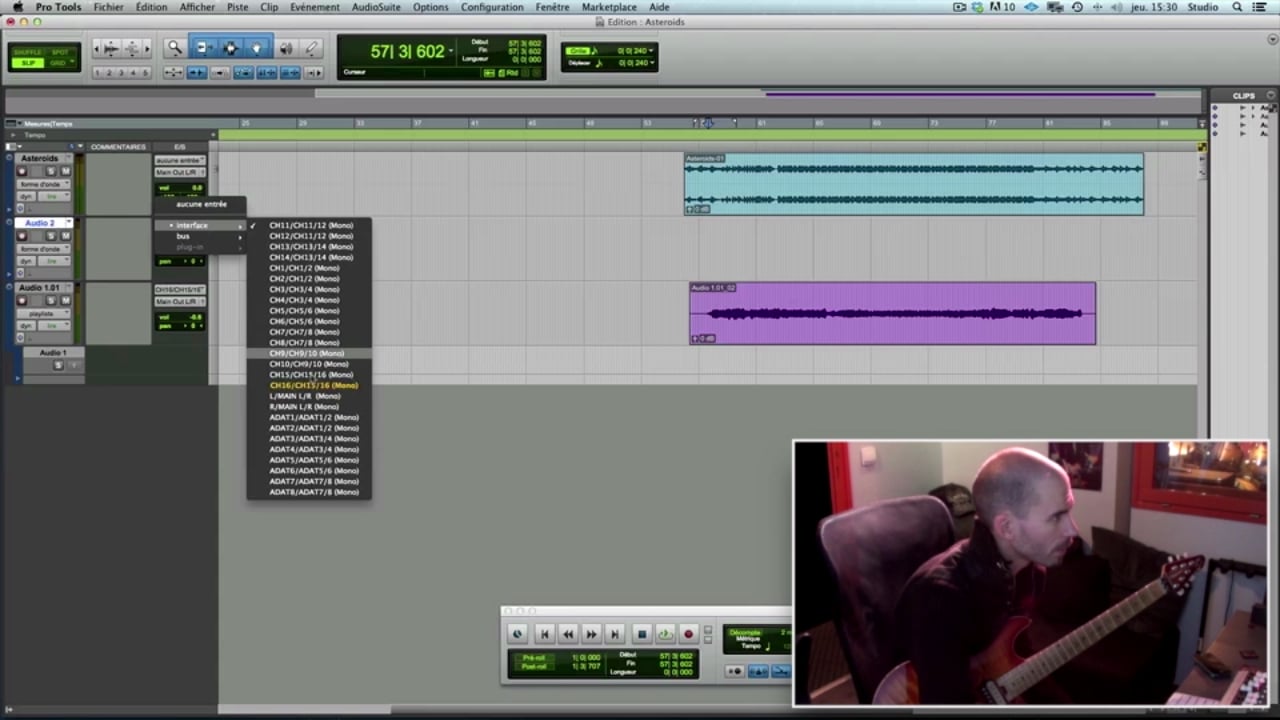The width and height of the screenshot is (1280, 720).
Task: Open Asteroids Main Out L/R output selector
Action: click(x=179, y=172)
